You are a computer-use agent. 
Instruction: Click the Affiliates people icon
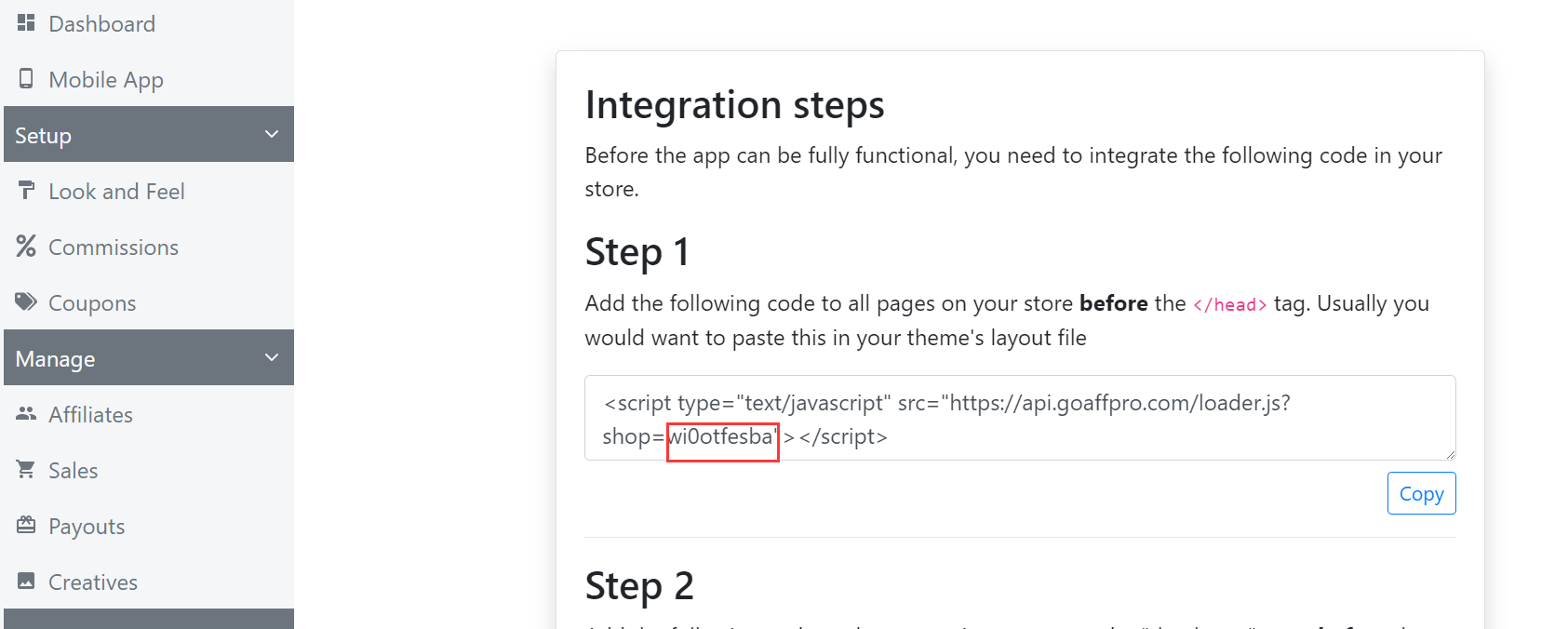coord(26,414)
